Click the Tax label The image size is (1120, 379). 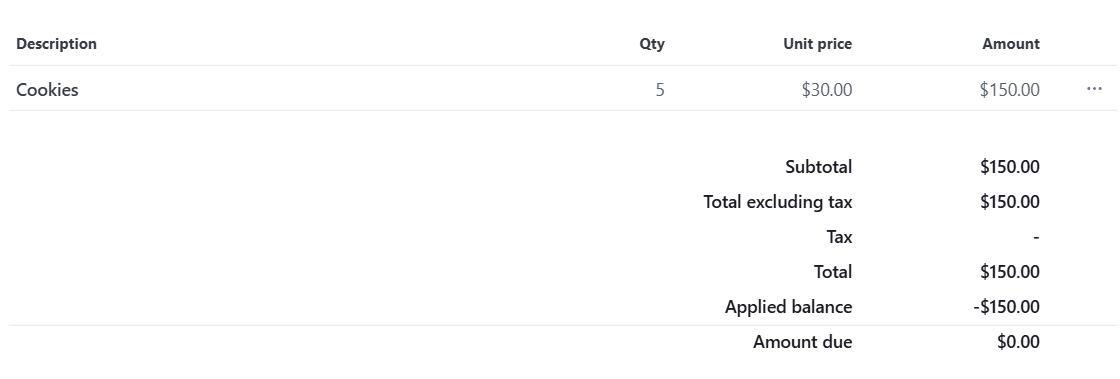coord(839,236)
